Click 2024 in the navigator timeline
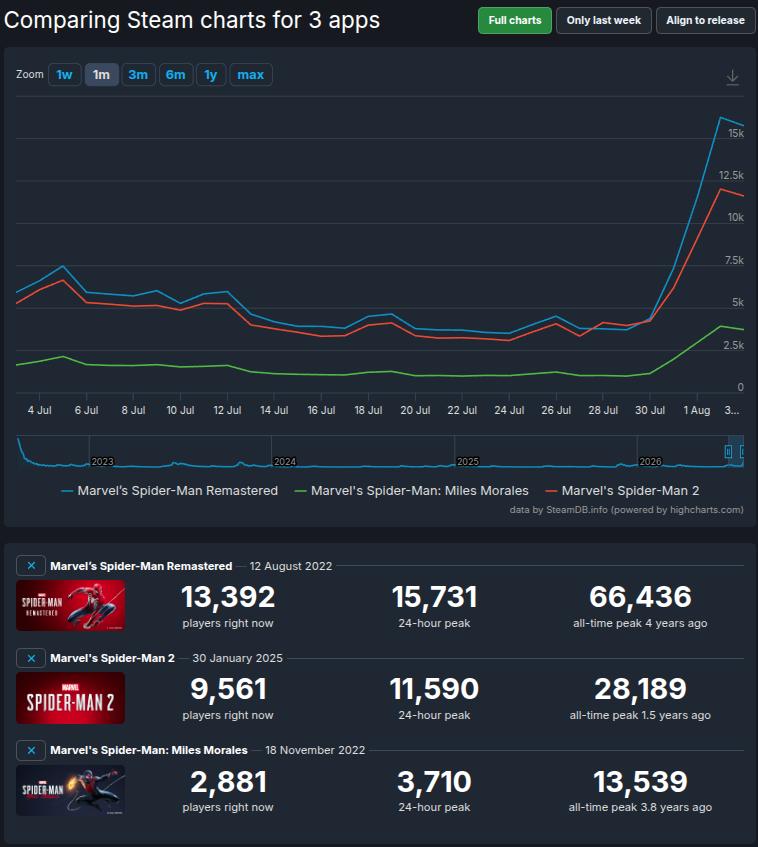Viewport: 758px width, 847px height. (x=285, y=461)
